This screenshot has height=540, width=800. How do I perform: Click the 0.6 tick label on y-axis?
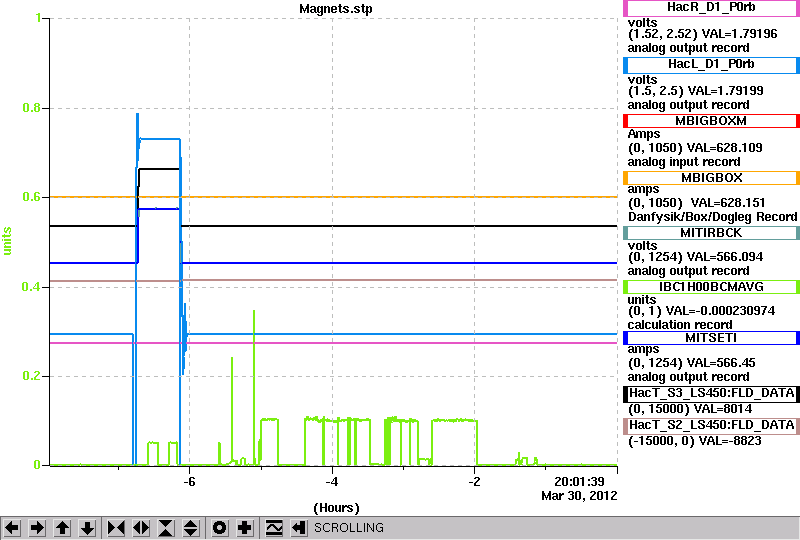pos(32,198)
